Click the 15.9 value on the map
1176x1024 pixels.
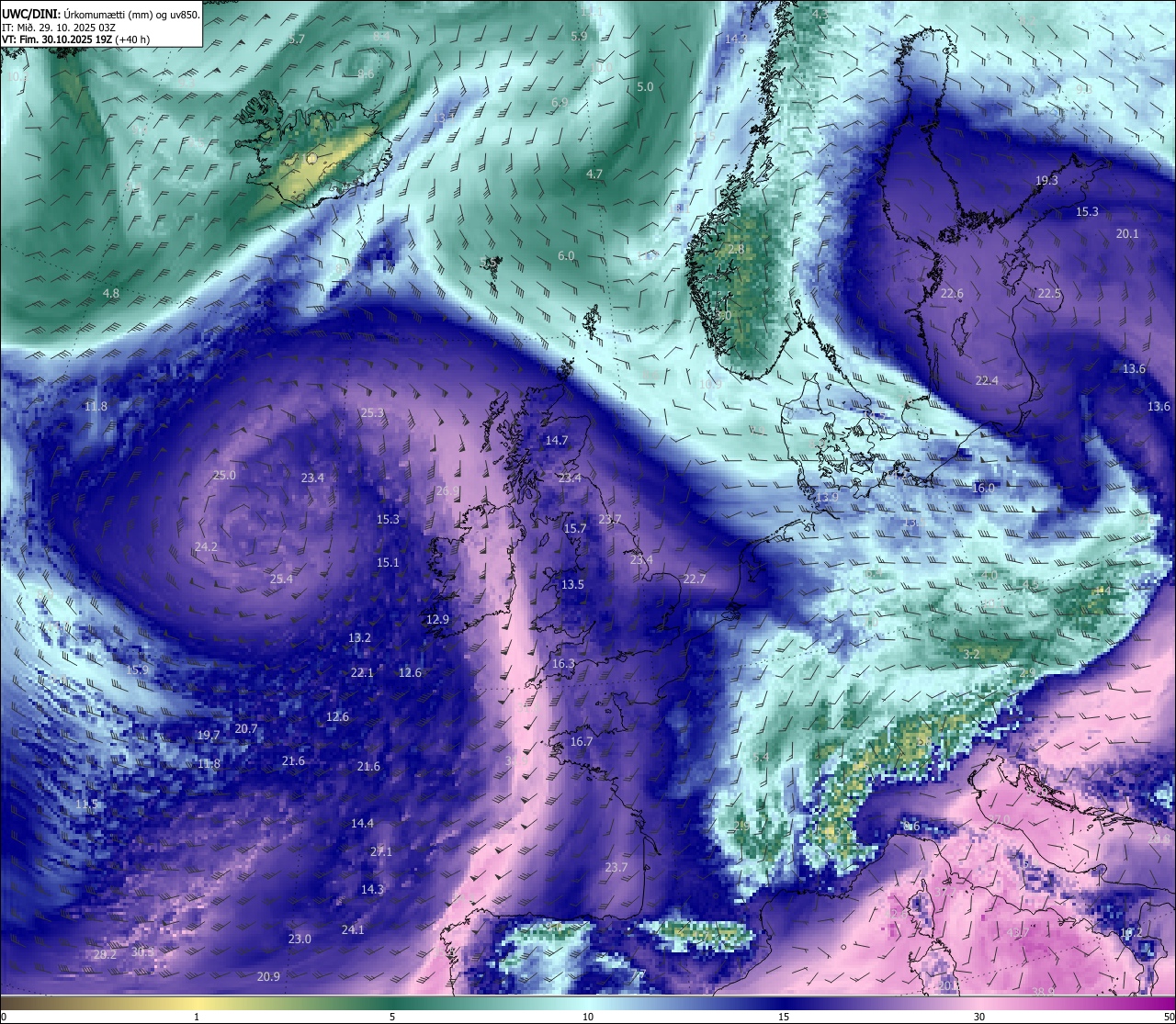137,670
